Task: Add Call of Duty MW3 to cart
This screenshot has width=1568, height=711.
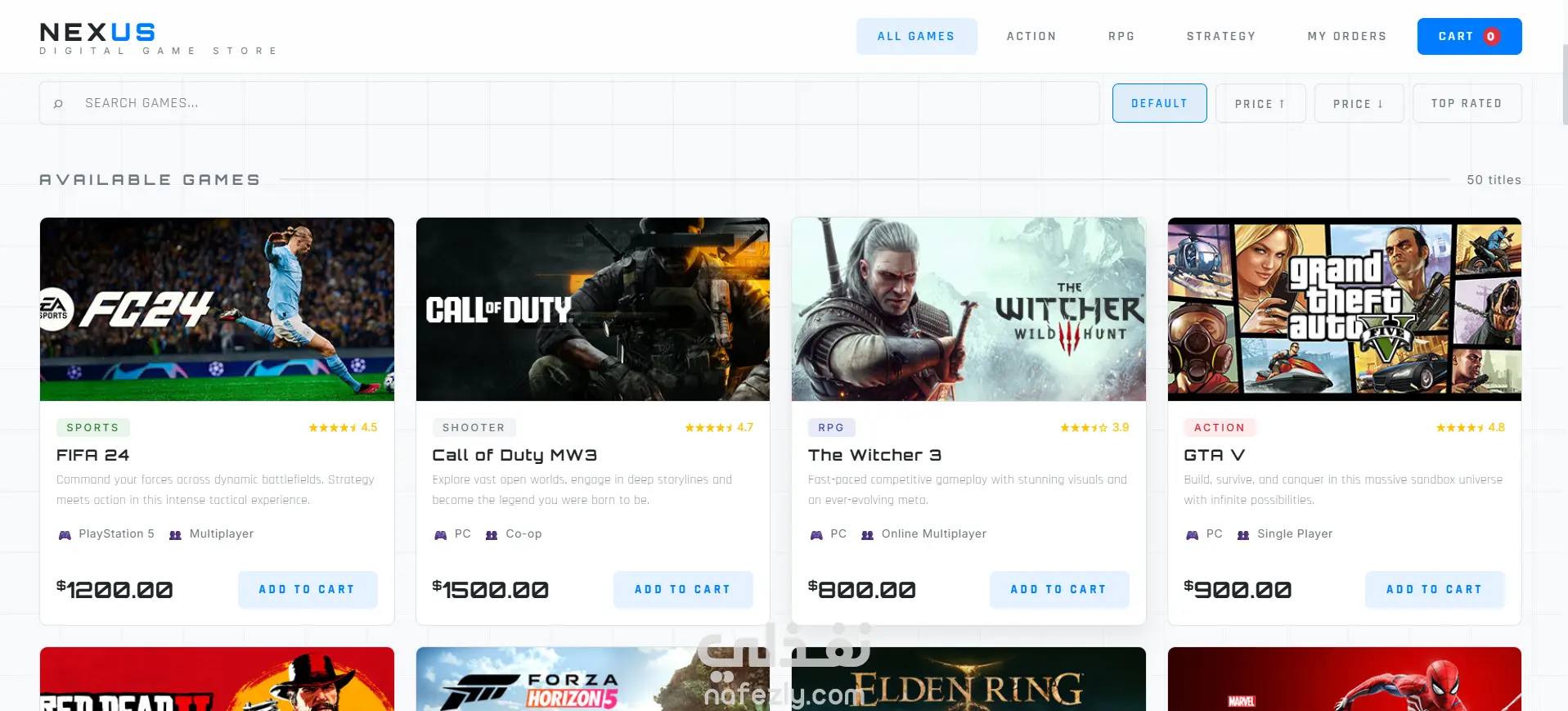Action: (683, 589)
